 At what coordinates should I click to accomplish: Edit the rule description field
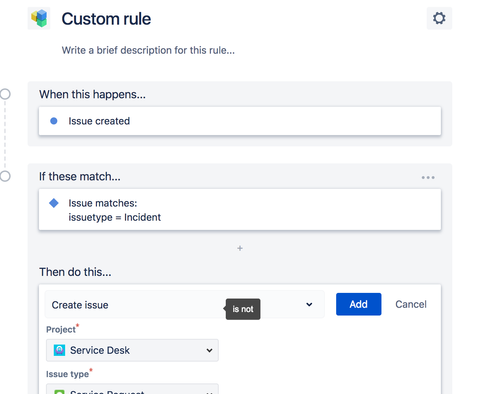point(148,50)
